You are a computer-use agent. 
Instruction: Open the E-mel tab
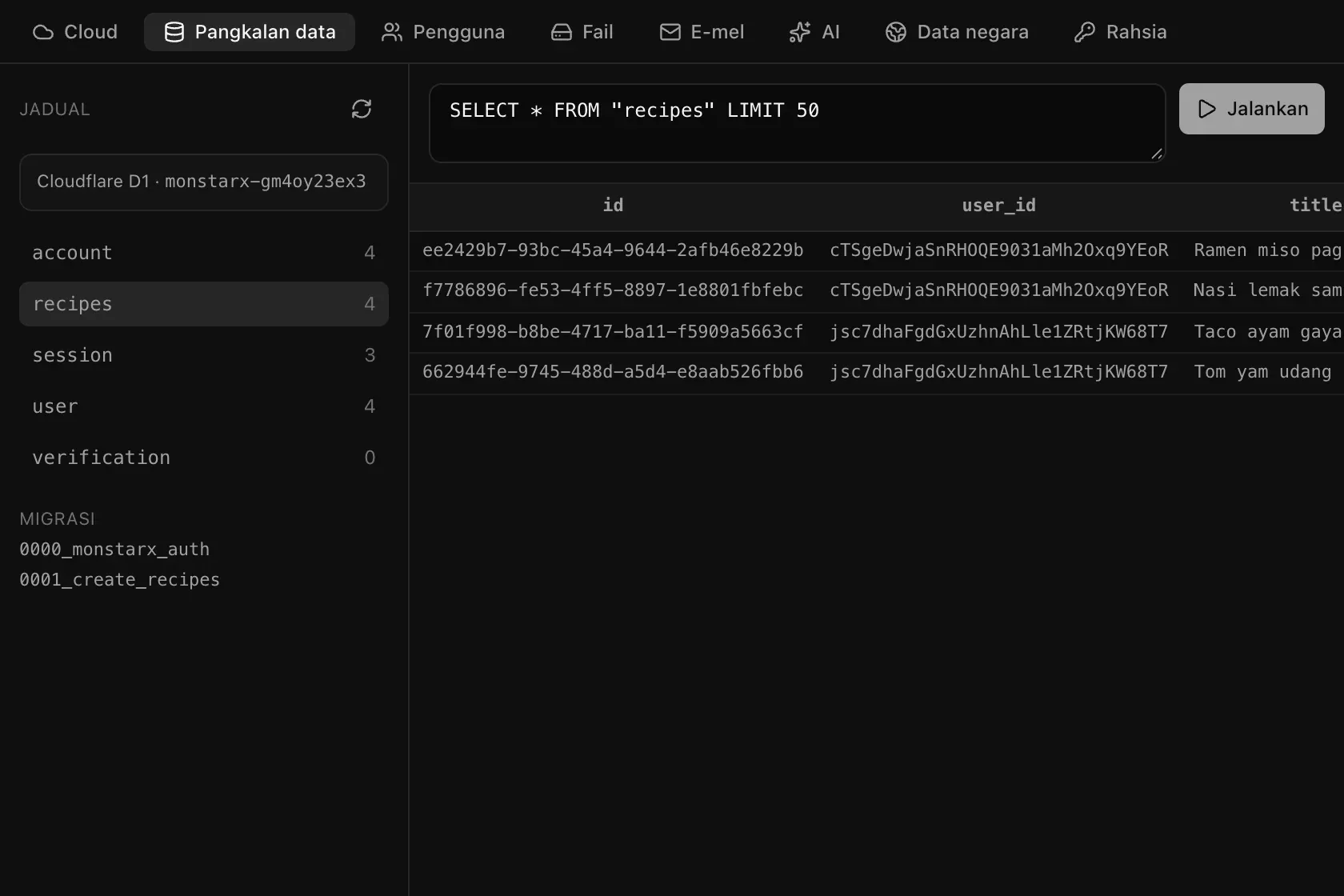tap(702, 32)
